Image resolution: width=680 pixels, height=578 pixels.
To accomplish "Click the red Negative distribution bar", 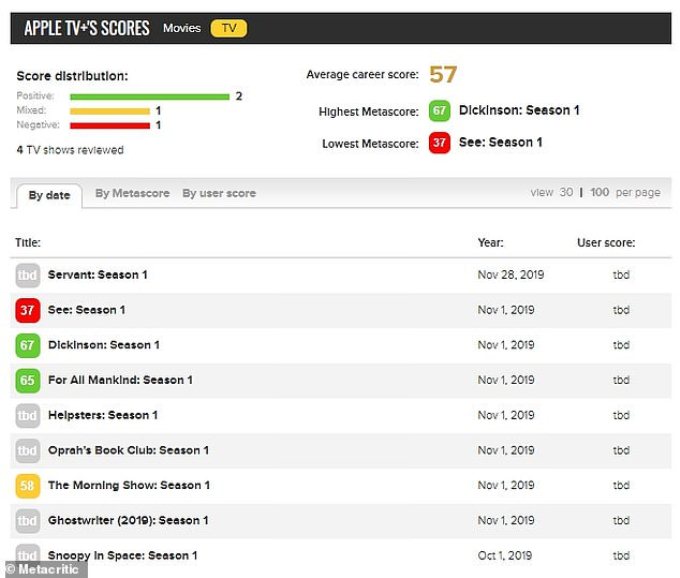I will pos(110,126).
